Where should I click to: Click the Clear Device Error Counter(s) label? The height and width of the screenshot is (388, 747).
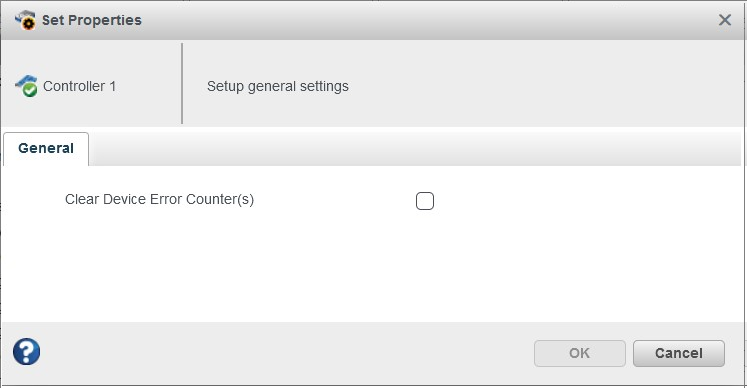coord(159,199)
